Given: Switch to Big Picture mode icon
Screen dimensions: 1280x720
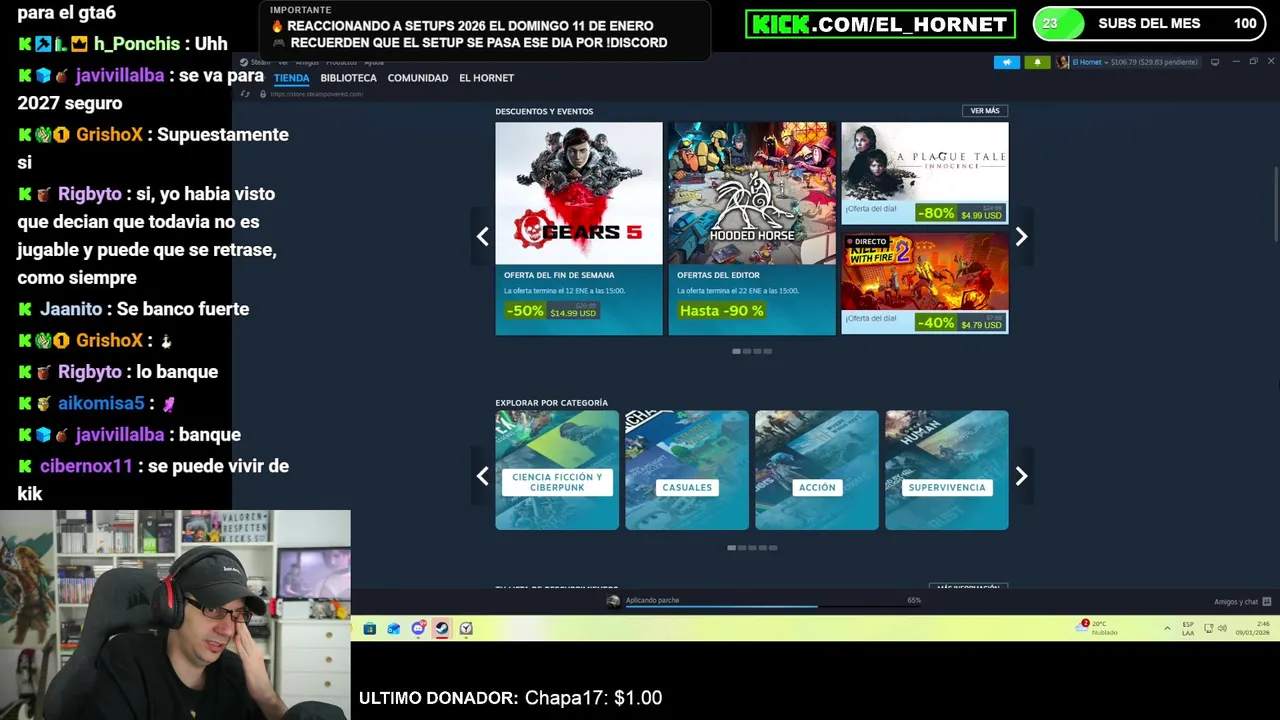Looking at the screenshot, I should (1215, 62).
